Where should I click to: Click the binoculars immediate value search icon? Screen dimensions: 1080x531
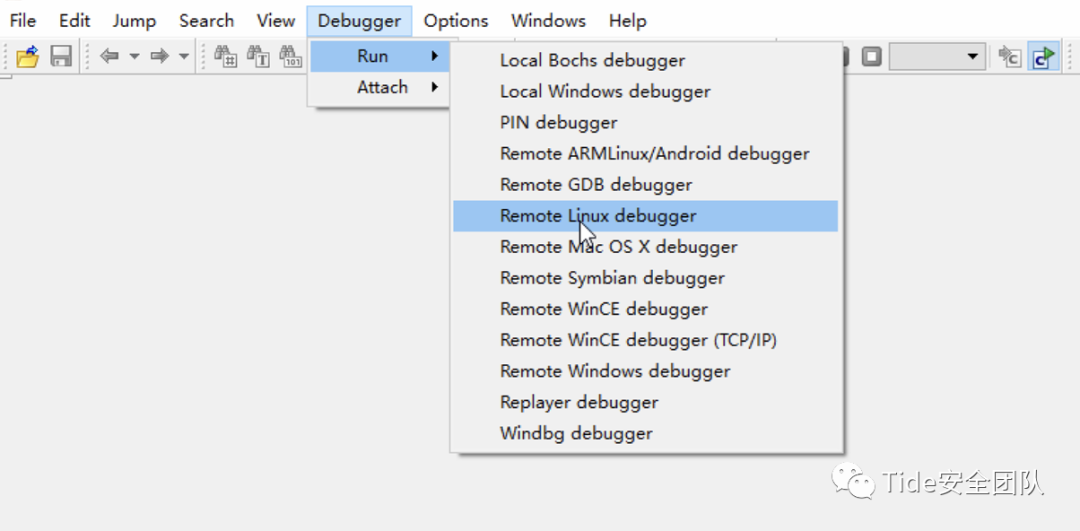pyautogui.click(x=226, y=56)
